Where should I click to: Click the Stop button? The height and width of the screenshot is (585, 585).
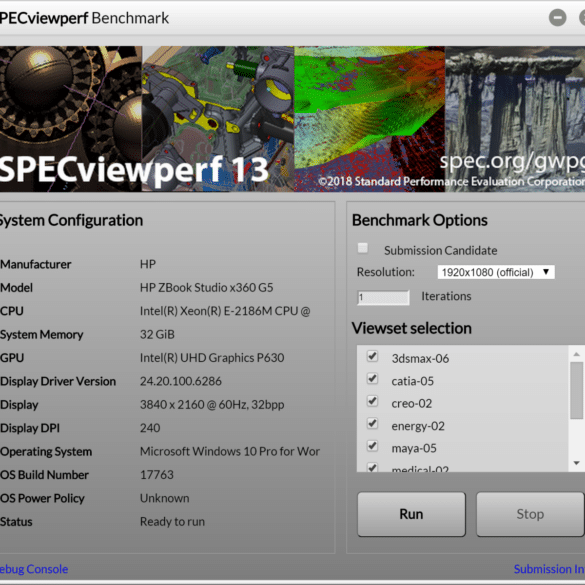pos(530,514)
